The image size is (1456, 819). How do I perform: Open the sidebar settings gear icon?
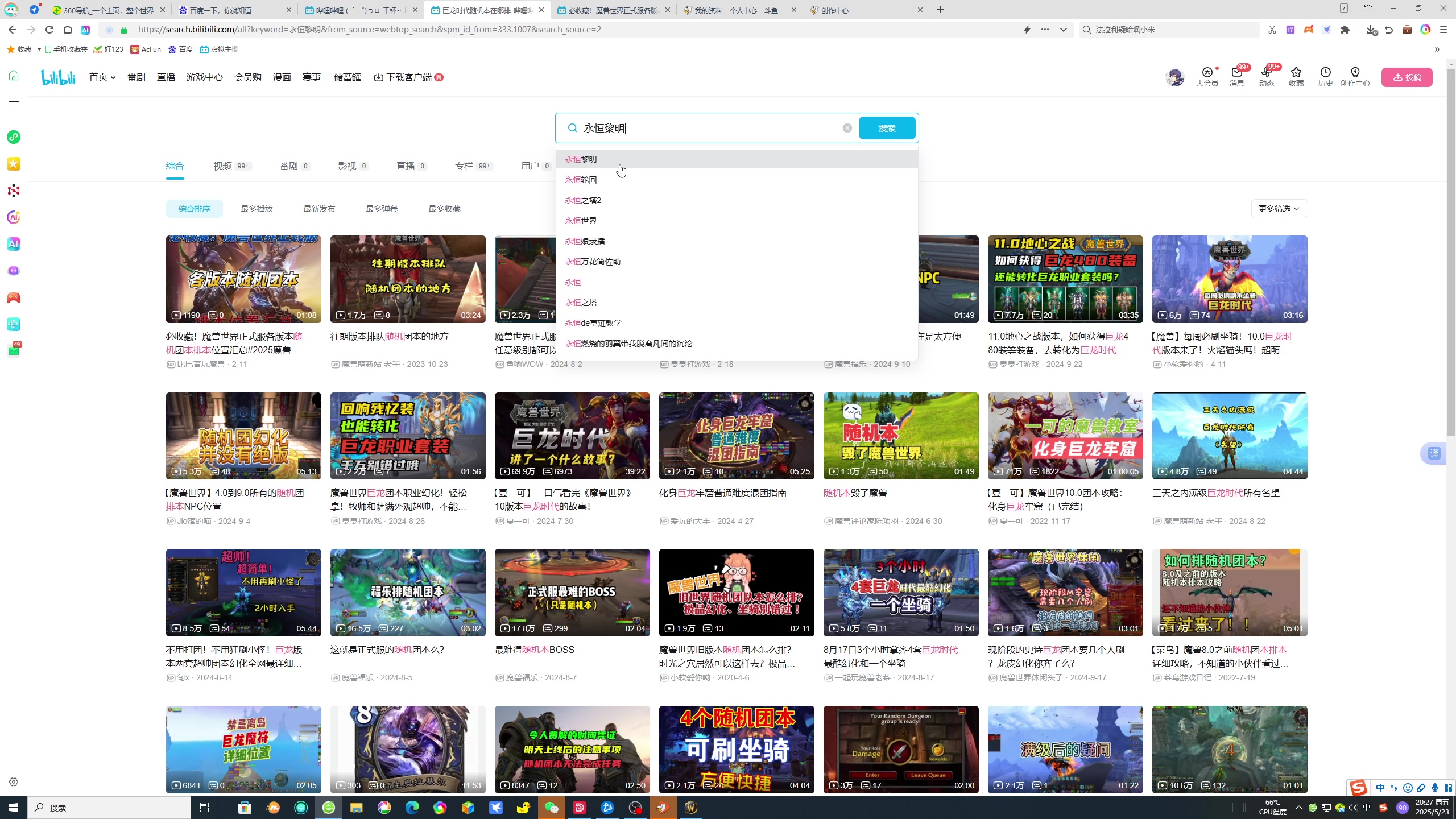pos(14,782)
